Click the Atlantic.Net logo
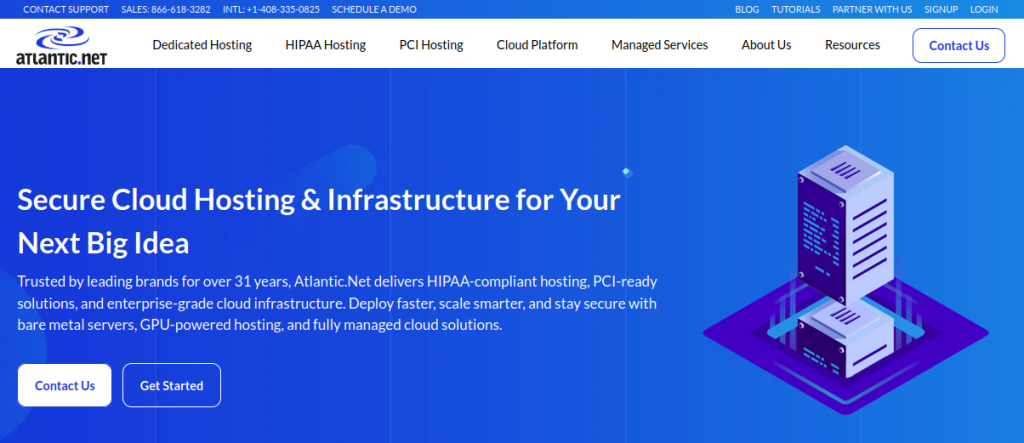 point(61,45)
